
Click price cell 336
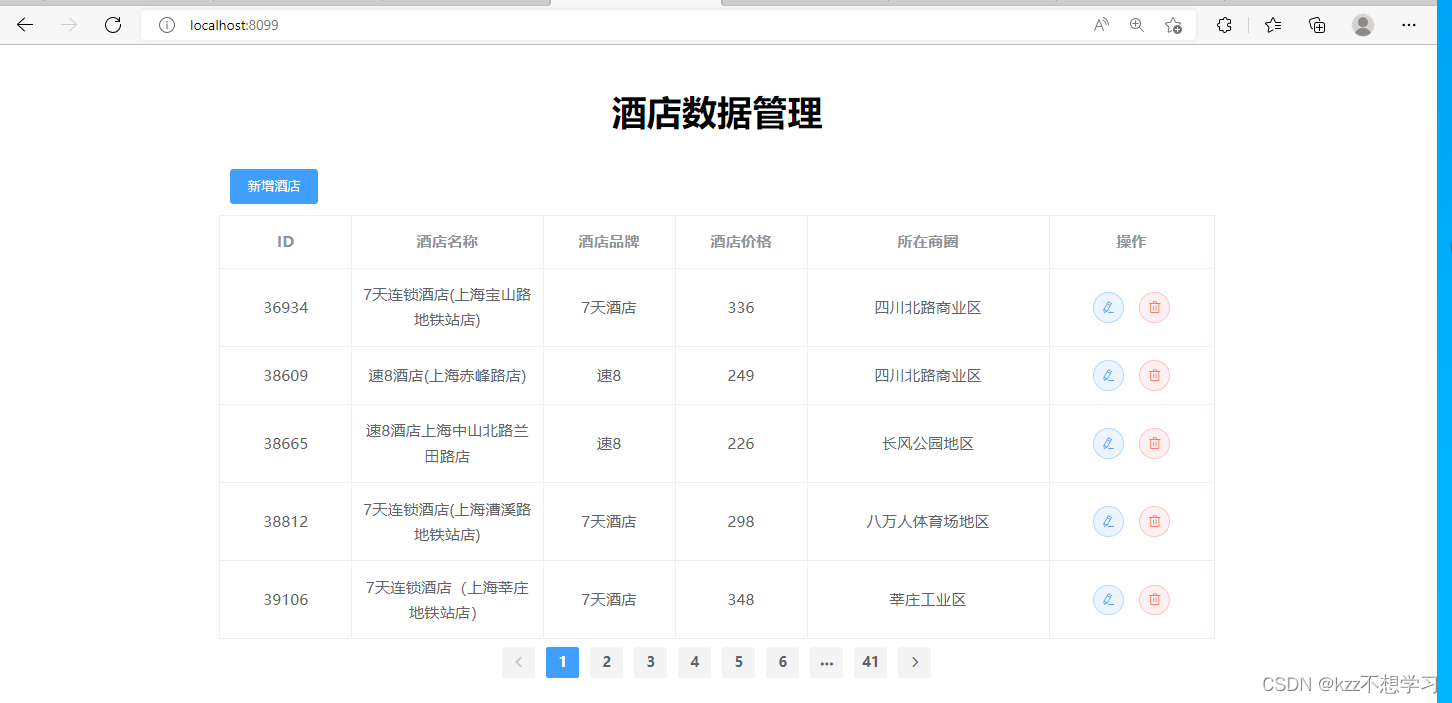point(741,308)
